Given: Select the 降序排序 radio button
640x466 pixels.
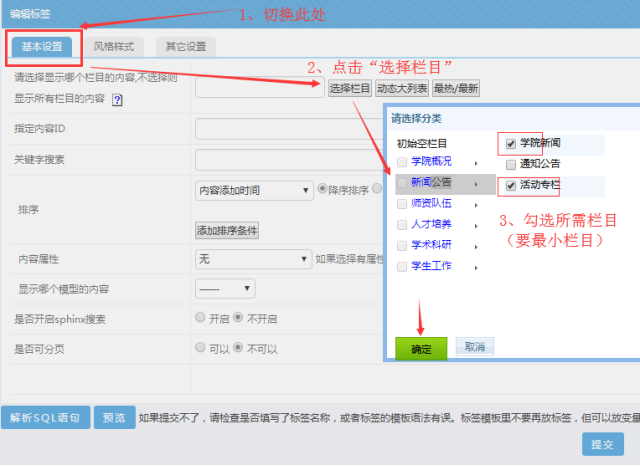Looking at the screenshot, I should pyautogui.click(x=323, y=189).
